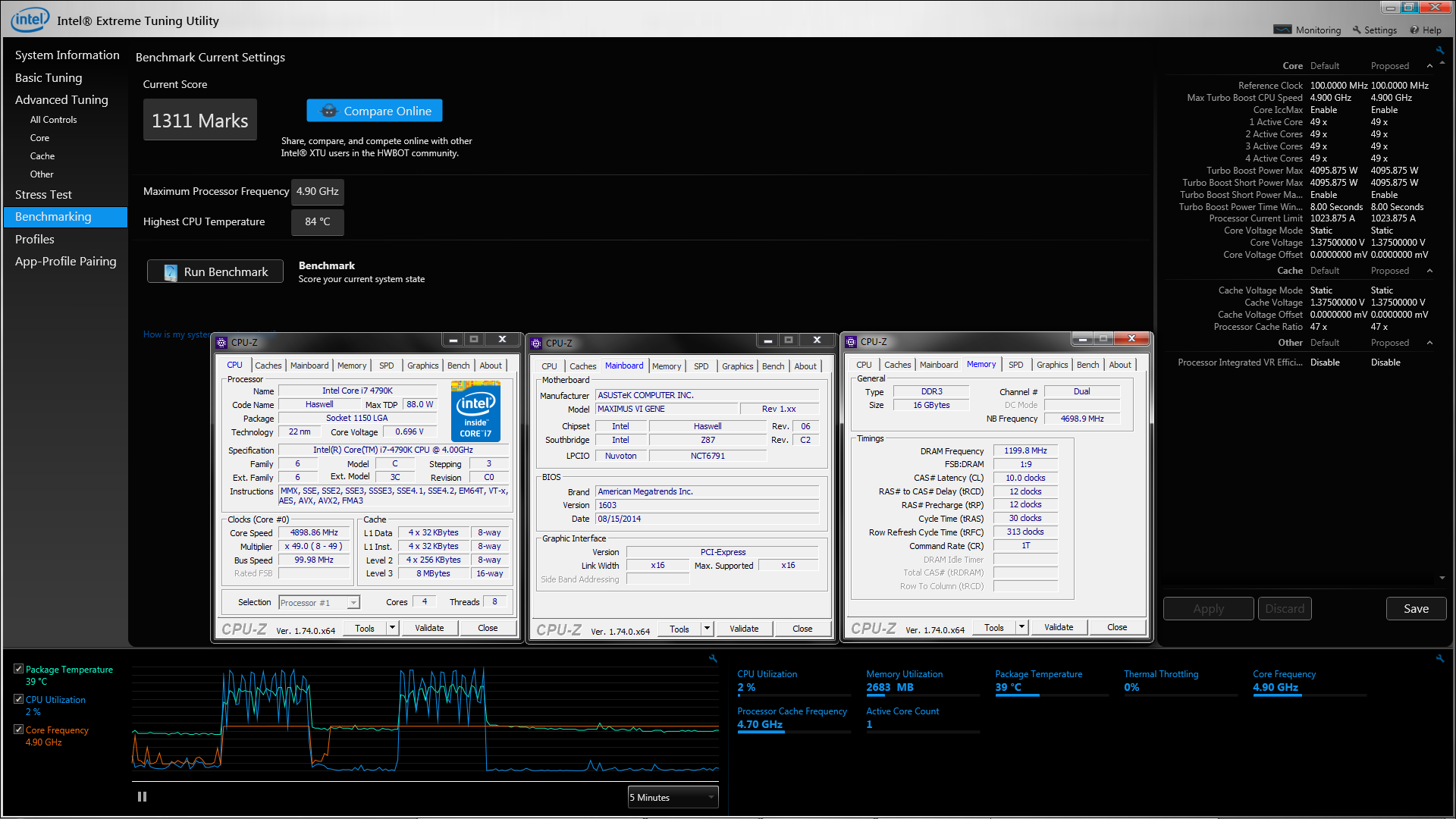Open the 5 Minutes time range dropdown
This screenshot has width=1456, height=819.
point(673,798)
